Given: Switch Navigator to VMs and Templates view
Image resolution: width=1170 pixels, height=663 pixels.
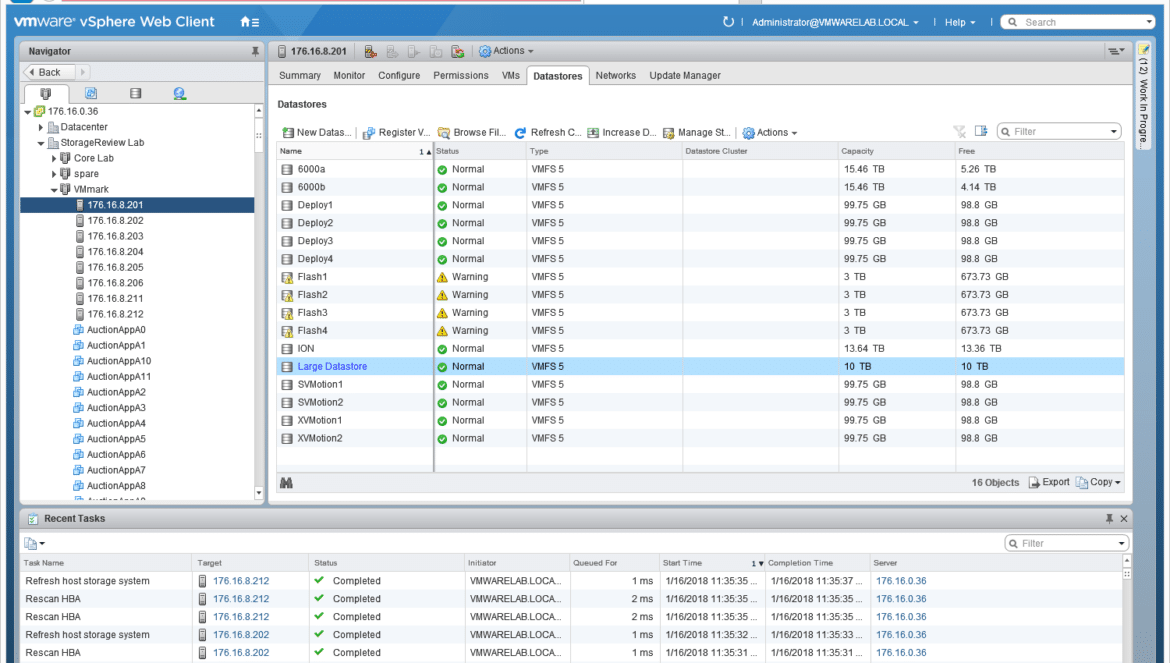Looking at the screenshot, I should coord(91,93).
